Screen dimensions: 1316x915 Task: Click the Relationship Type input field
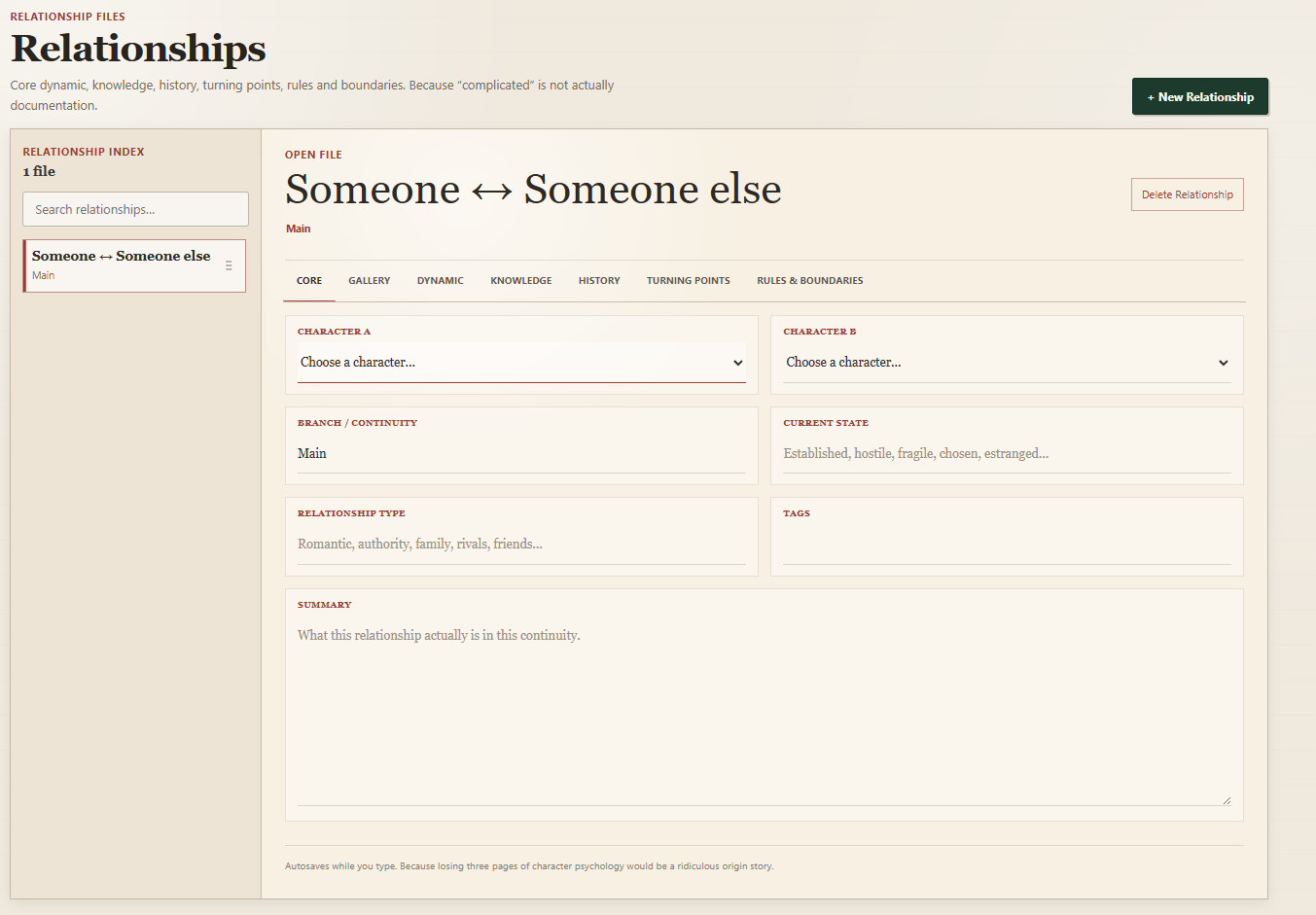[x=521, y=545]
